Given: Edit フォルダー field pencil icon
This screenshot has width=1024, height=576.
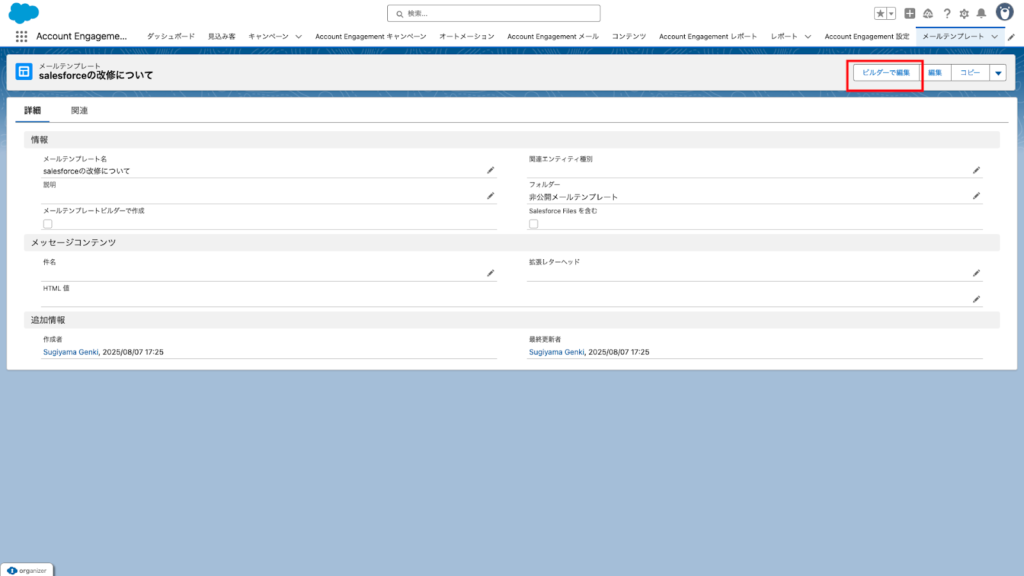Looking at the screenshot, I should click(976, 196).
